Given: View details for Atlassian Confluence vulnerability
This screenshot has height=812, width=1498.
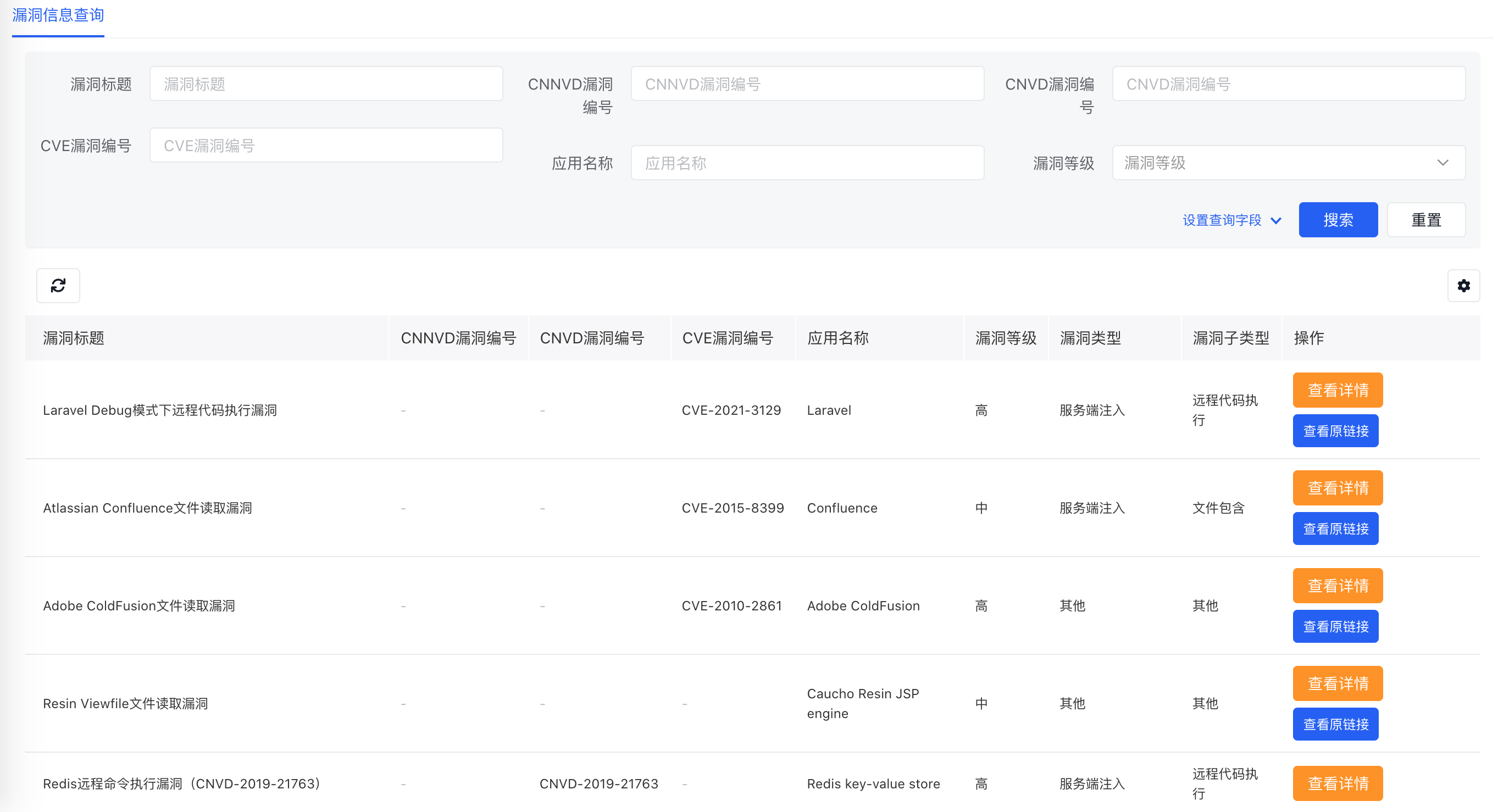Looking at the screenshot, I should [1338, 488].
